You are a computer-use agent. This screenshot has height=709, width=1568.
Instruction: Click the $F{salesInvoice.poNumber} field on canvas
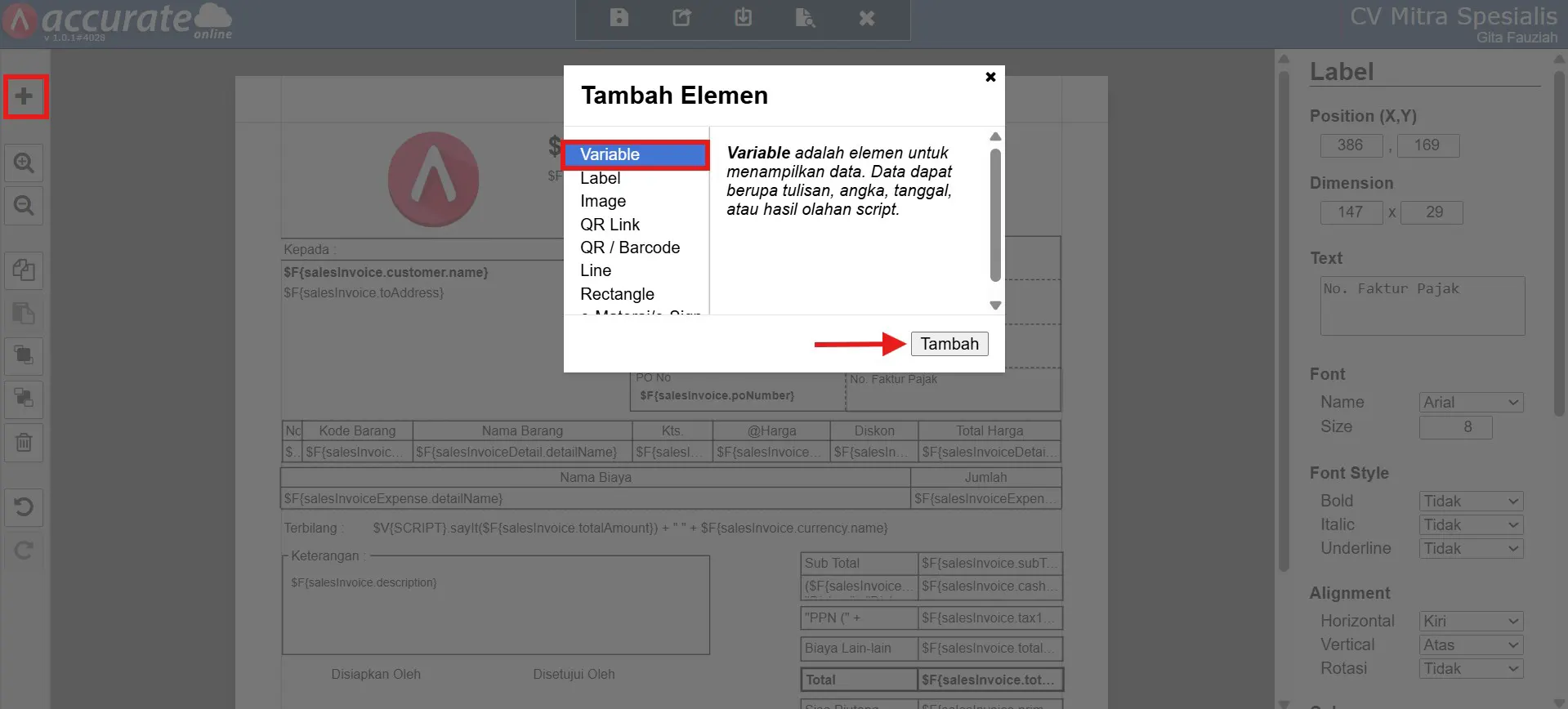tap(717, 395)
